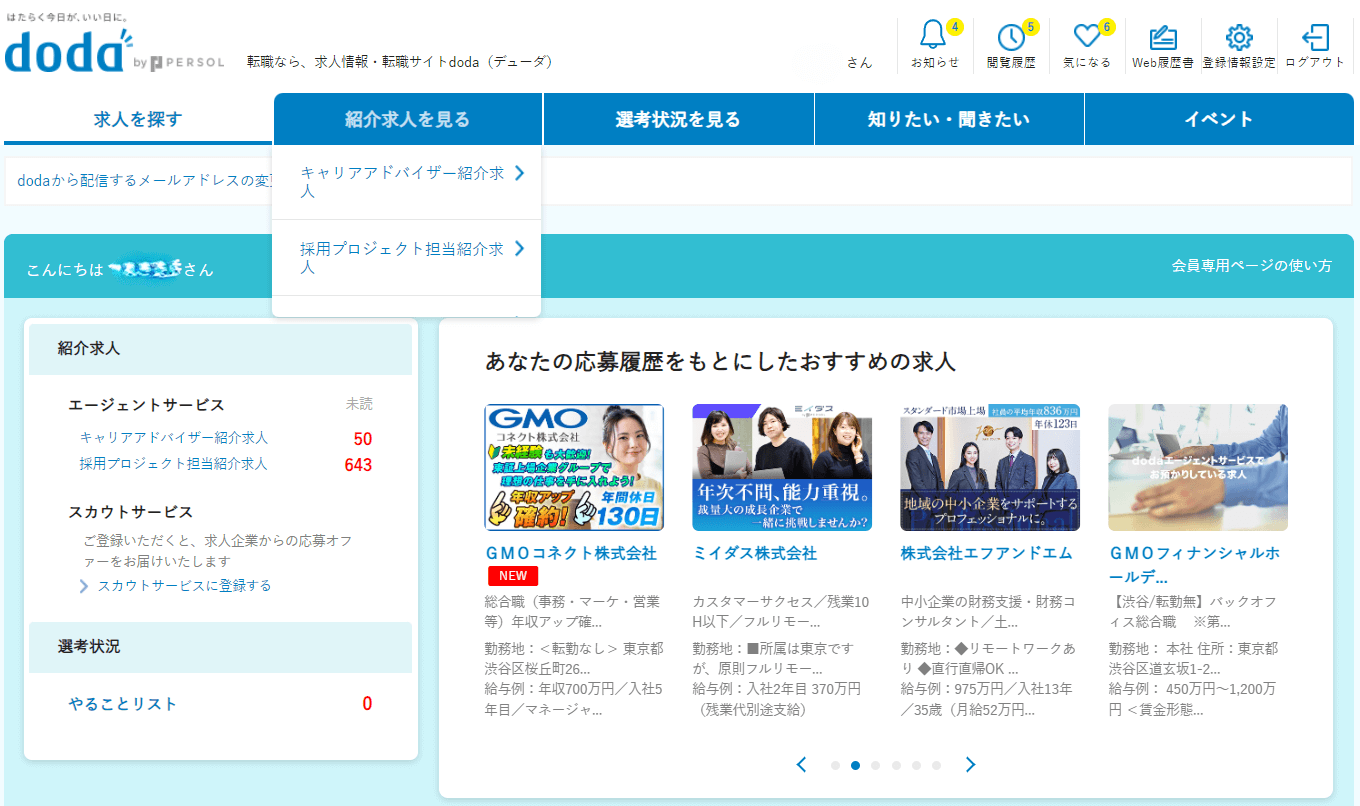Open やることリスト link

click(x=123, y=704)
